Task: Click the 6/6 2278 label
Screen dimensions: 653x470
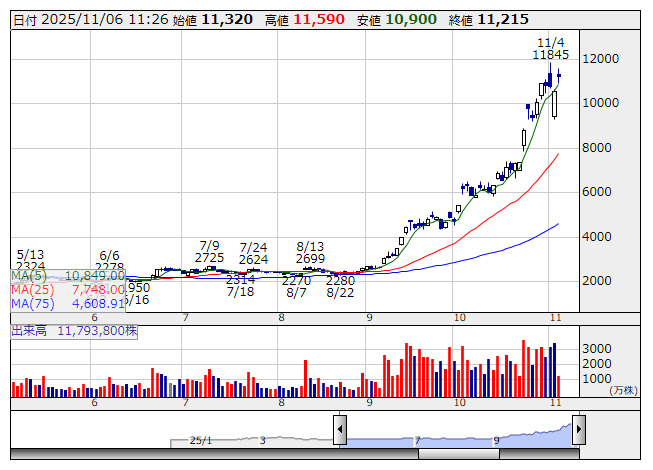Action: [110, 261]
